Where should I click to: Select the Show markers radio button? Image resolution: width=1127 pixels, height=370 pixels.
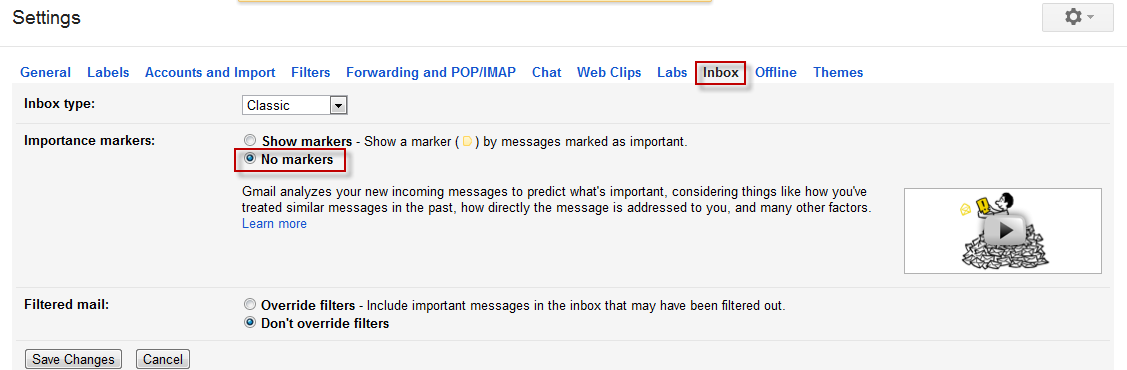(249, 141)
